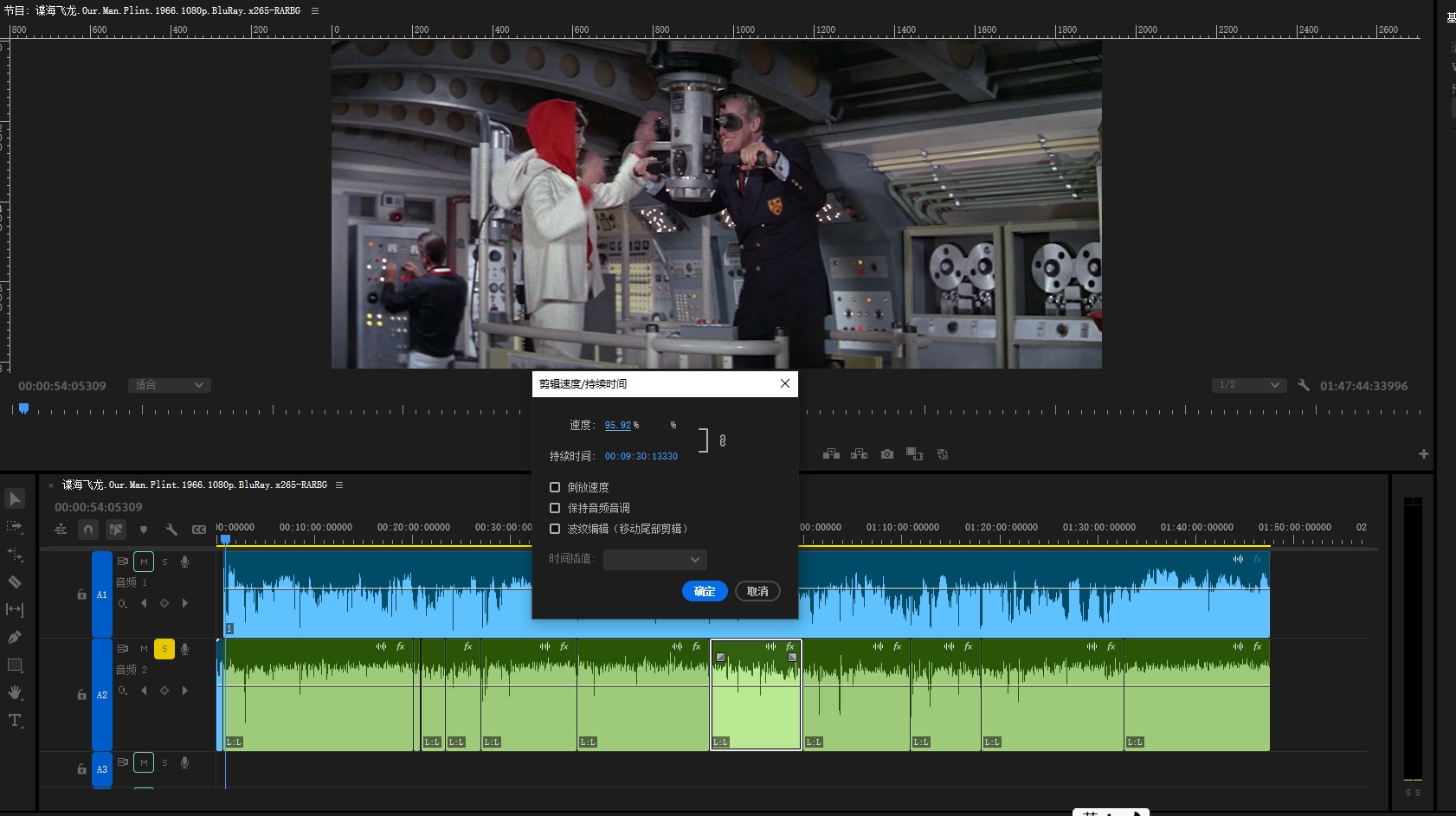Click the speed-duration link chain icon
This screenshot has height=816, width=1456.
click(723, 440)
